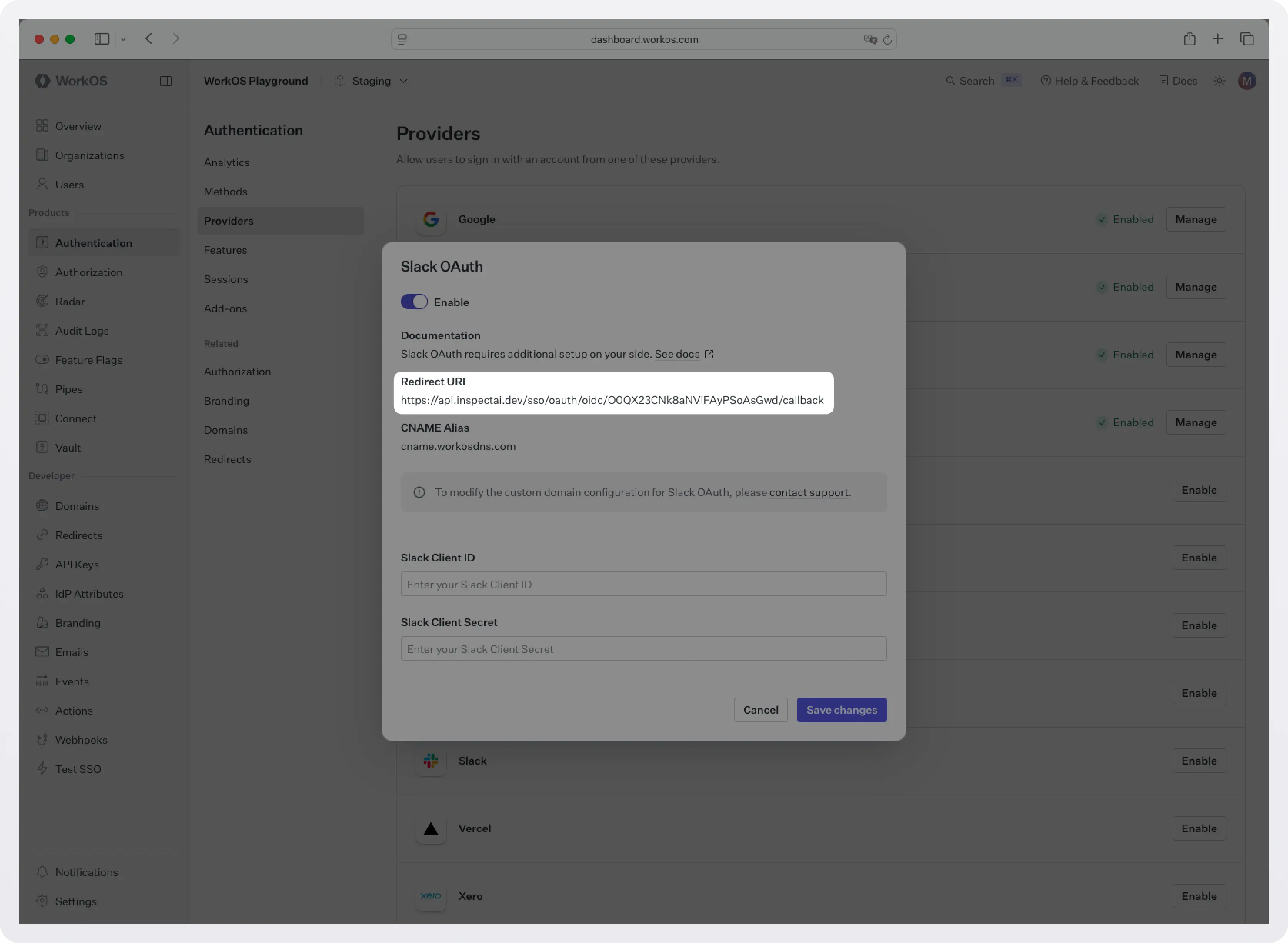Open IdP Attributes

pyautogui.click(x=90, y=594)
